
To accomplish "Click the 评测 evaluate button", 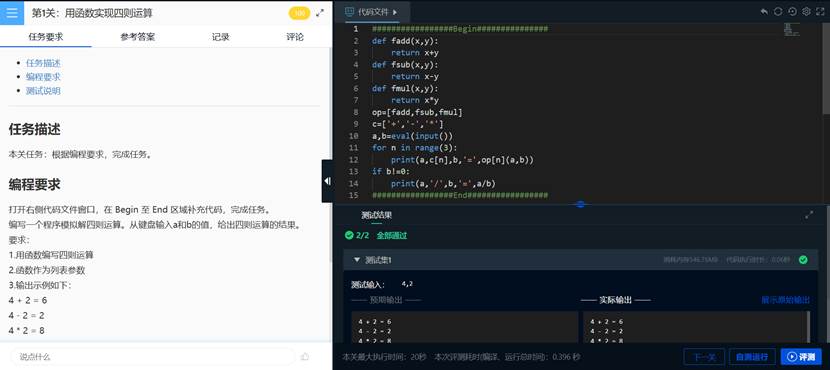I will point(801,357).
